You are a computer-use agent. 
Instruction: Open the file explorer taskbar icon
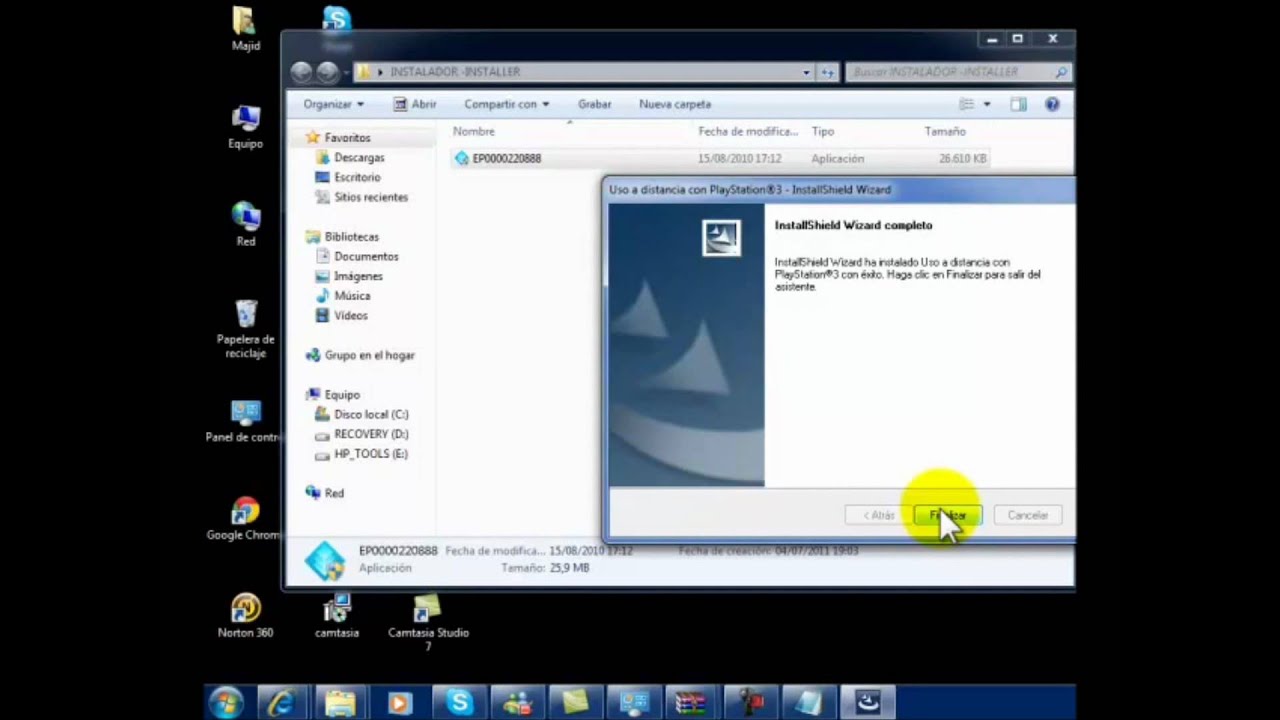(340, 703)
